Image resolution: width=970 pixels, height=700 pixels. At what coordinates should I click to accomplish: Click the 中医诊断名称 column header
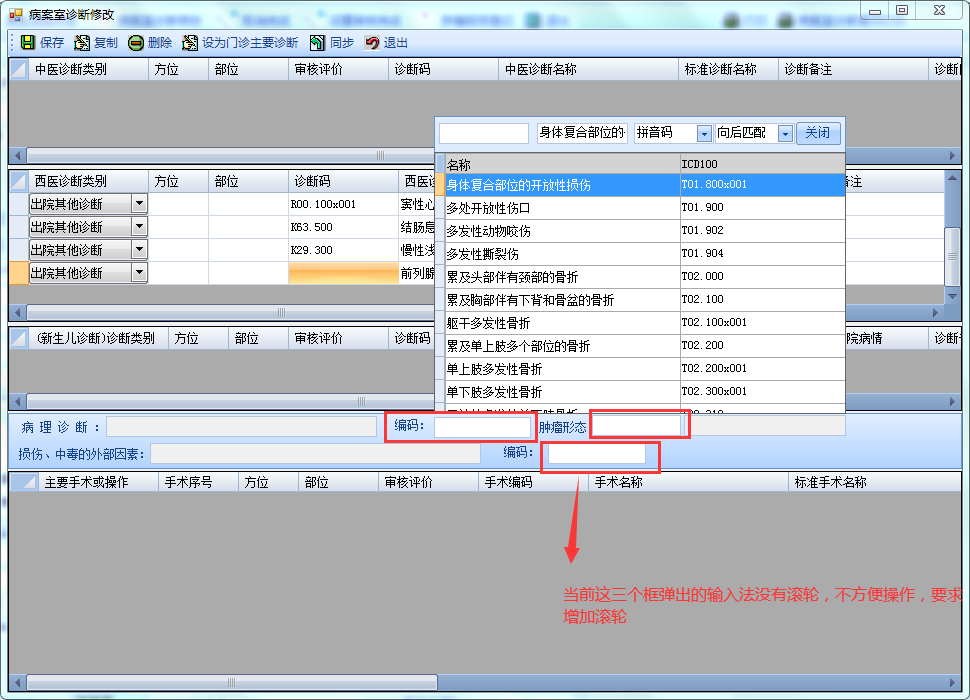pos(588,69)
